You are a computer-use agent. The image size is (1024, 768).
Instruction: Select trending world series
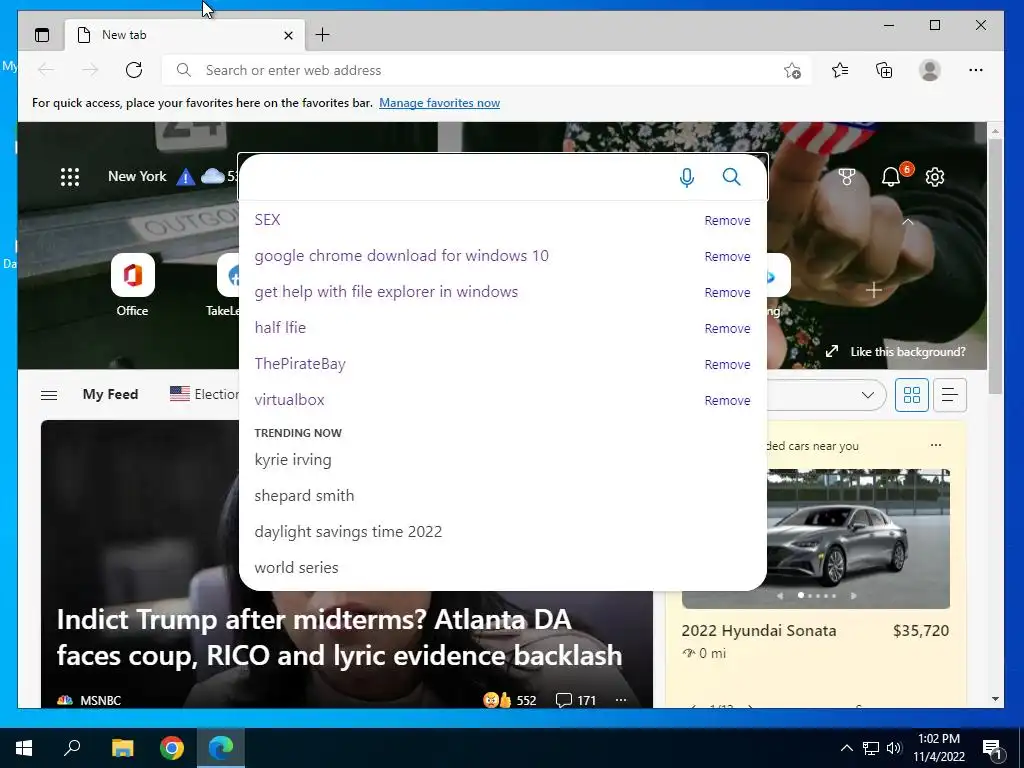click(x=296, y=568)
